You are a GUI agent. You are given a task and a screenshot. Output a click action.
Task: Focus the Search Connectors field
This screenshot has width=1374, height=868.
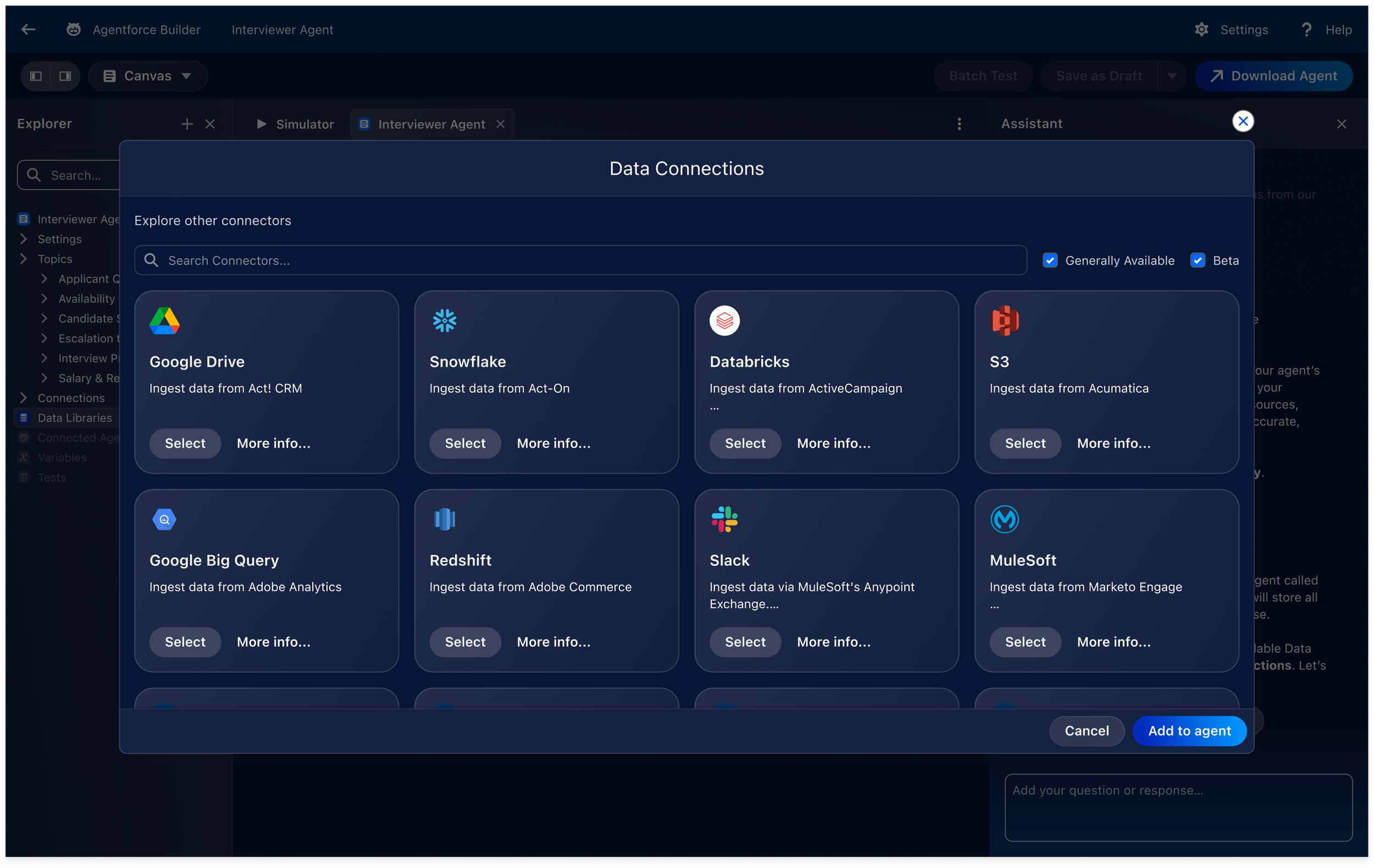(580, 260)
